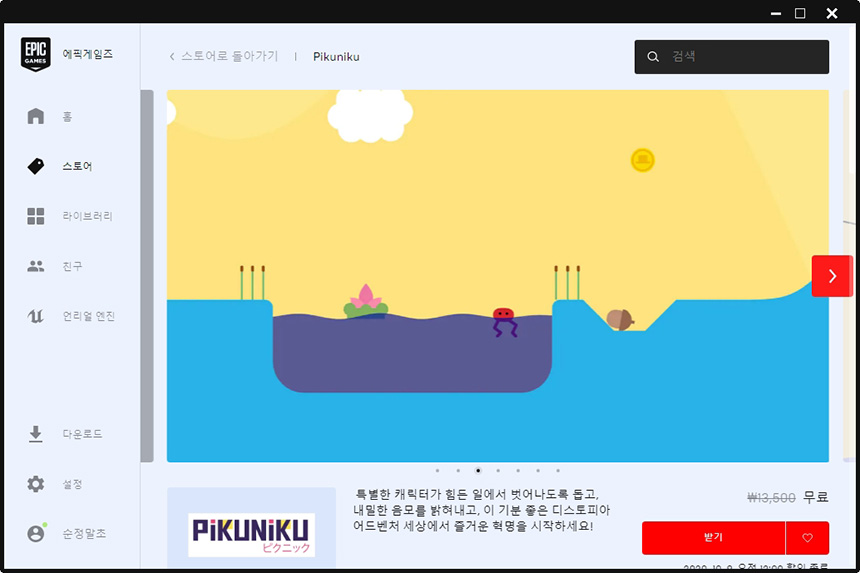Click the Pikuniku gameplay screenshot
The image size is (860, 573).
(497, 276)
